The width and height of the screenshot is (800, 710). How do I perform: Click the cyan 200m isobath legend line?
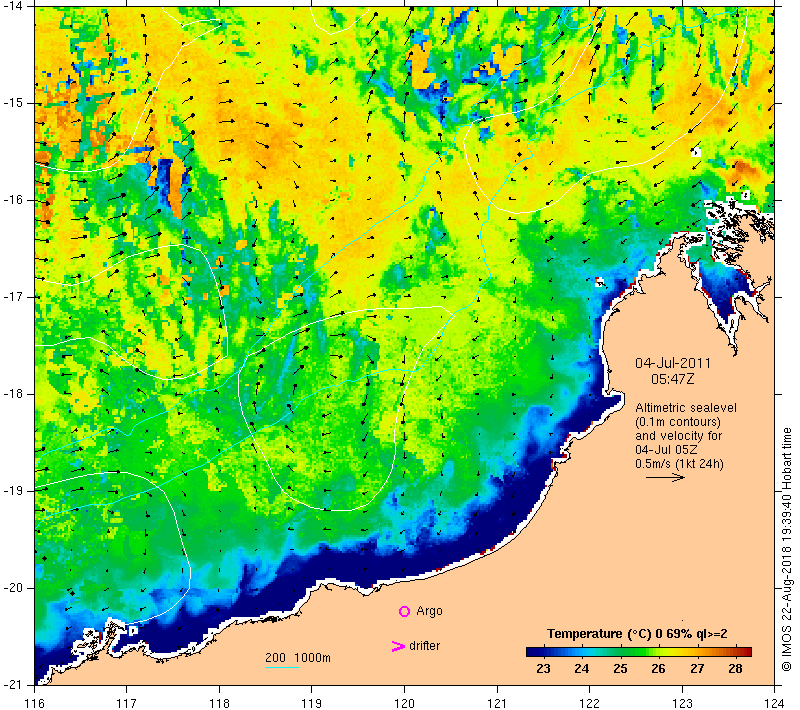[282, 667]
